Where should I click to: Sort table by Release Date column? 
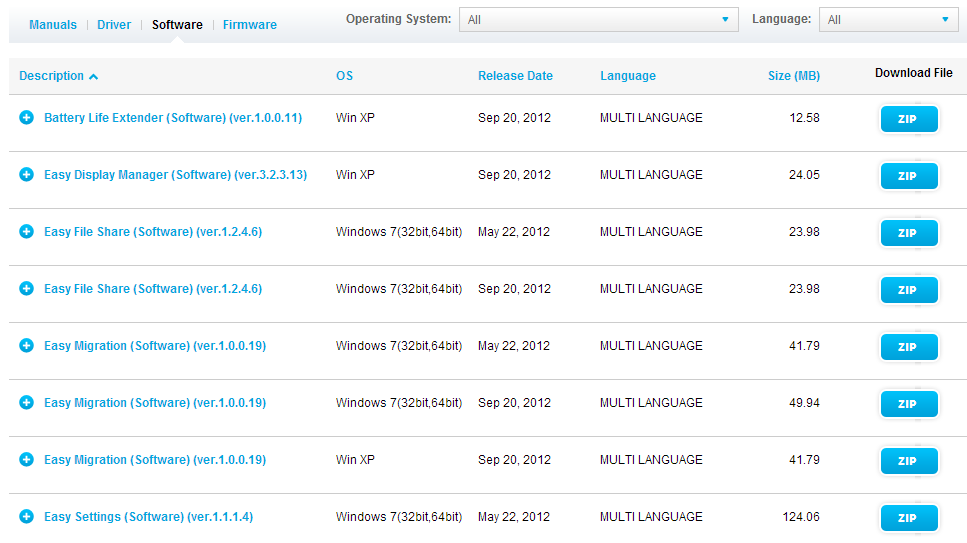(515, 76)
